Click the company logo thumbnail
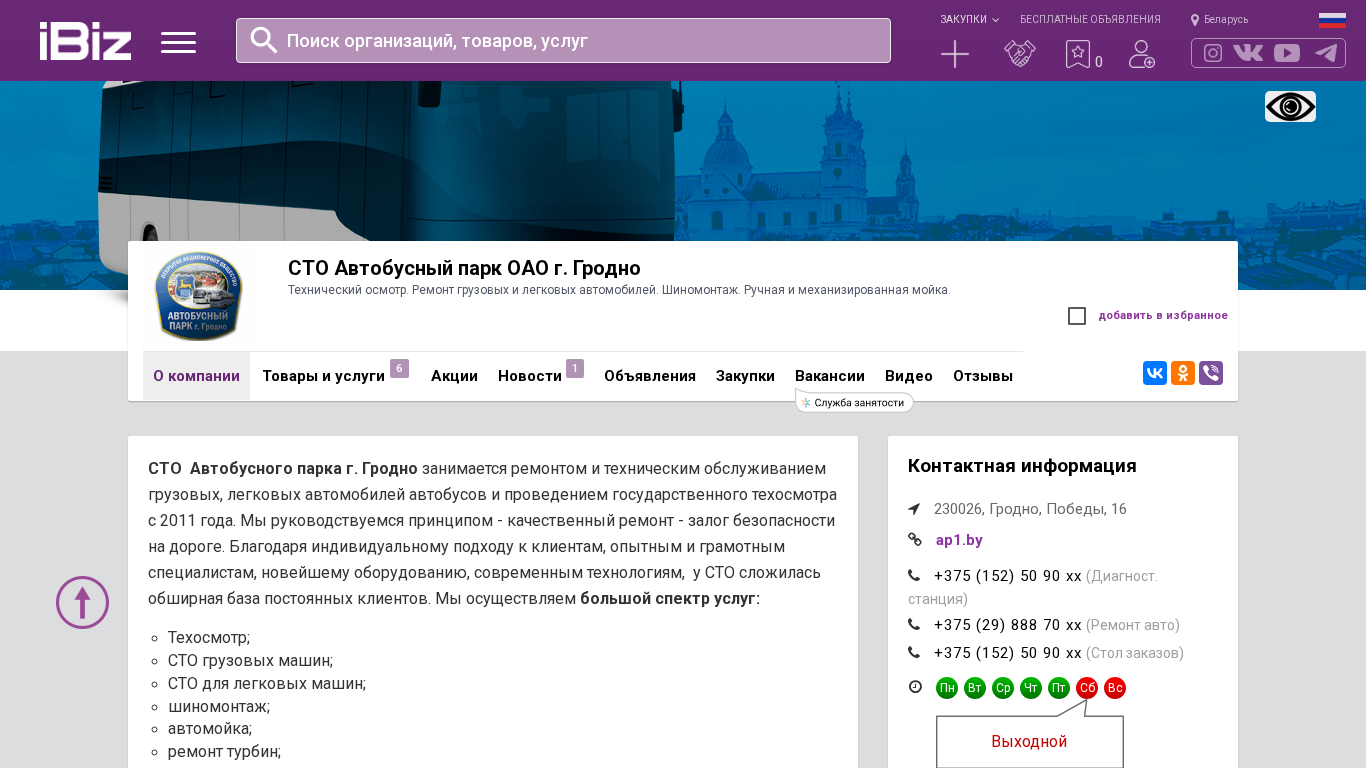 (198, 296)
